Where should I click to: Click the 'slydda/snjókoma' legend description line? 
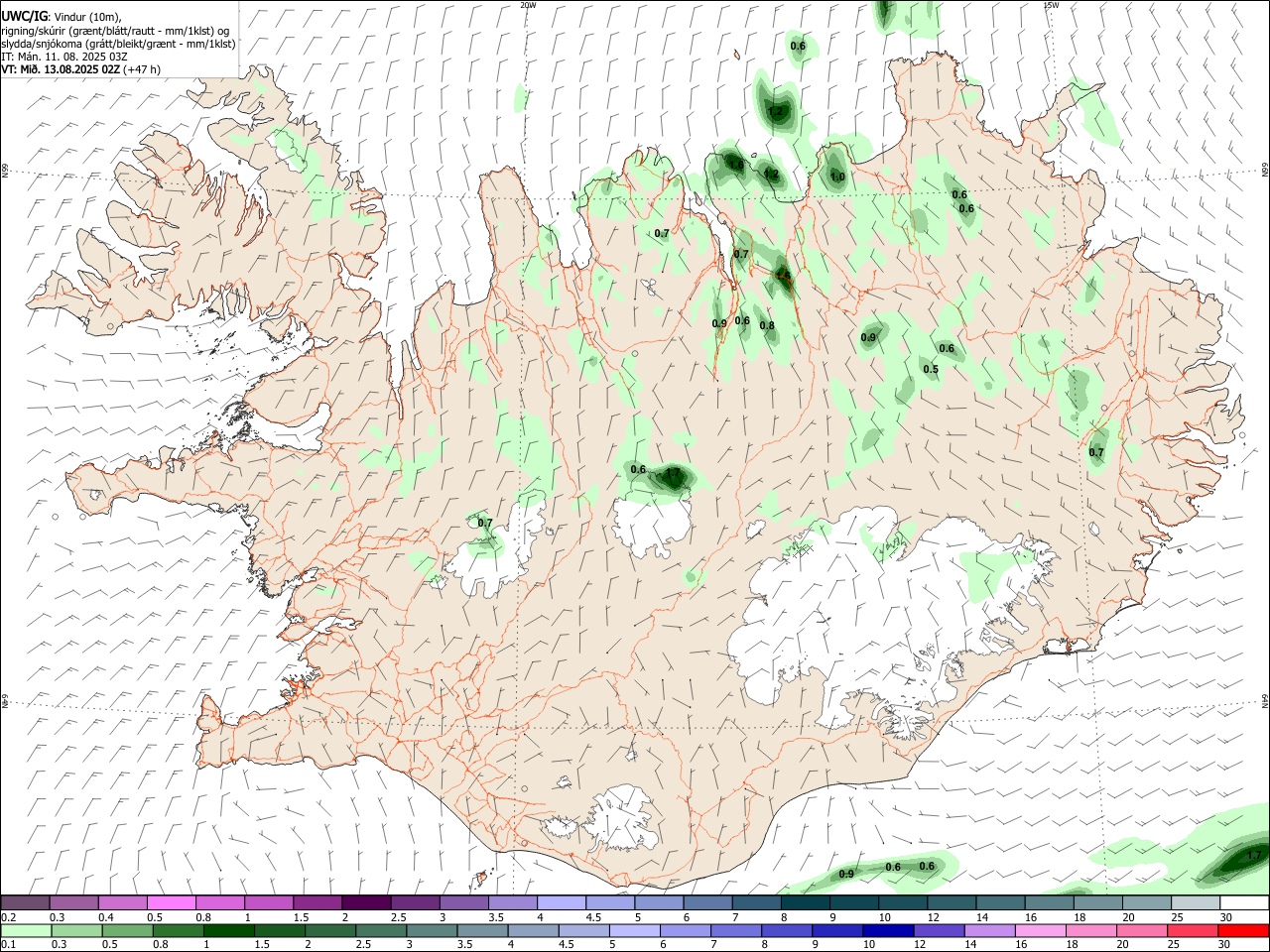pyautogui.click(x=118, y=44)
